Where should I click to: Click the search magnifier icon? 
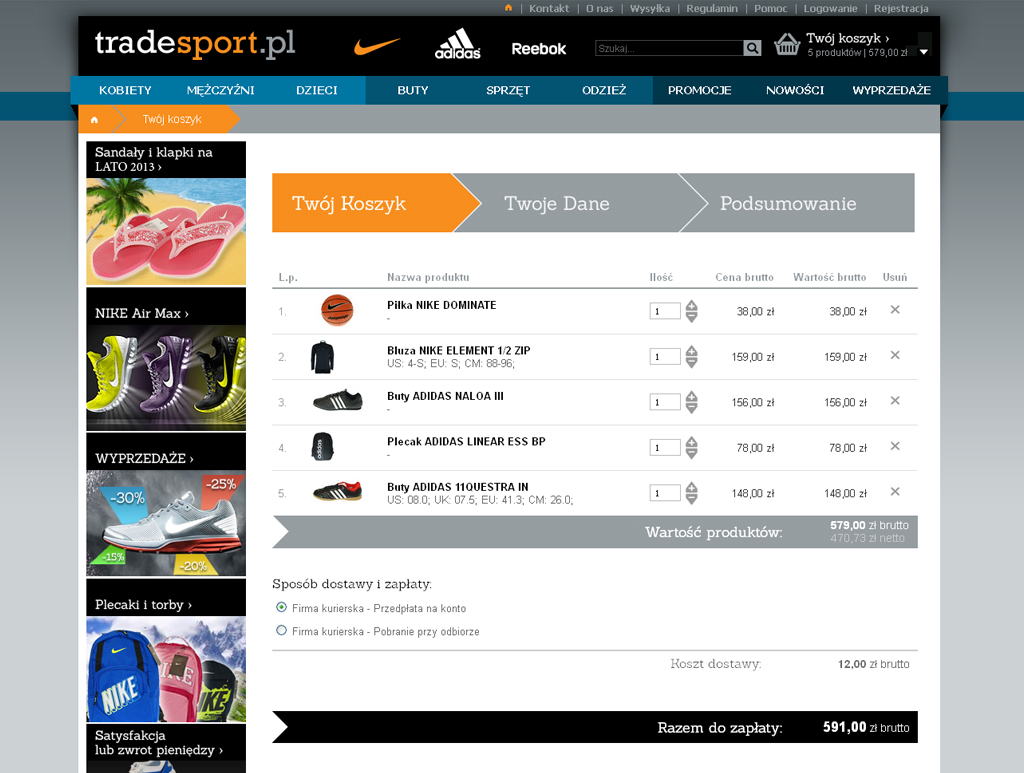tap(752, 48)
